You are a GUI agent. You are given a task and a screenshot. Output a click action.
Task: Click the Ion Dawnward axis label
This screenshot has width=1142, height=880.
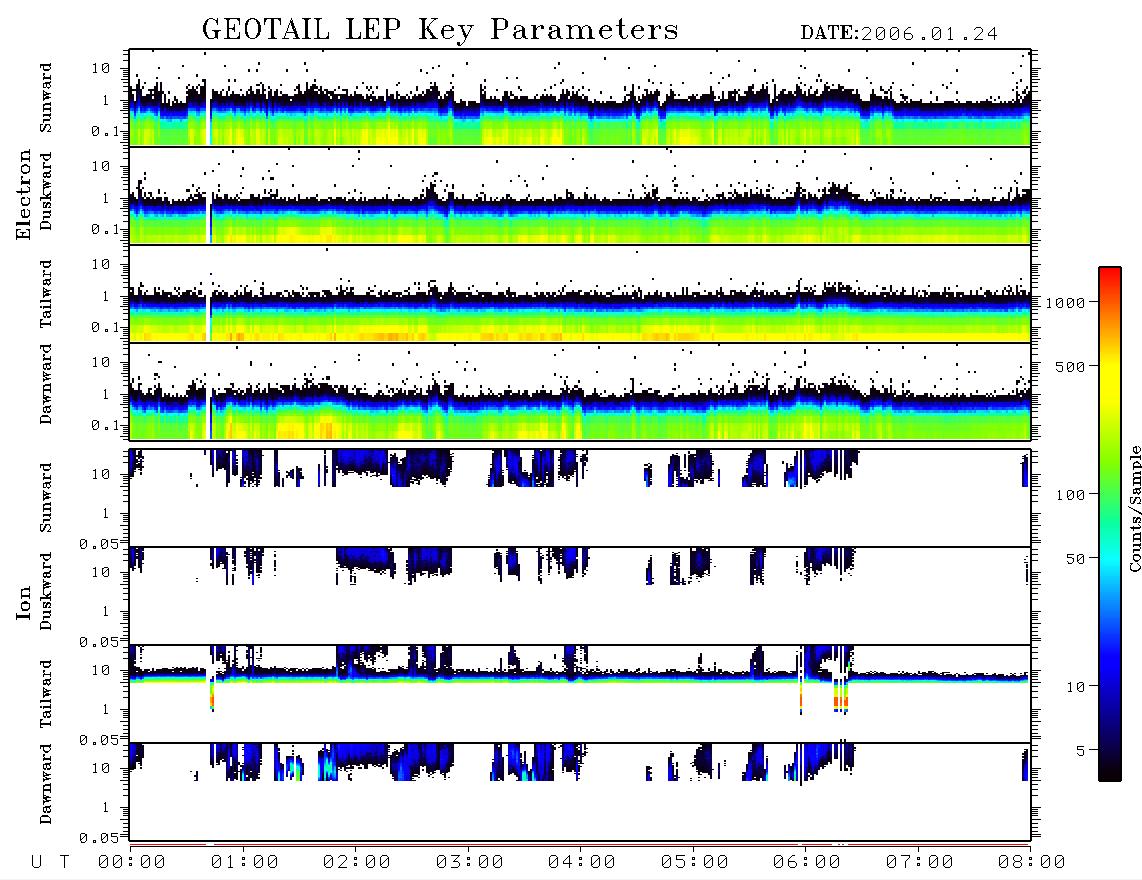tap(45, 784)
